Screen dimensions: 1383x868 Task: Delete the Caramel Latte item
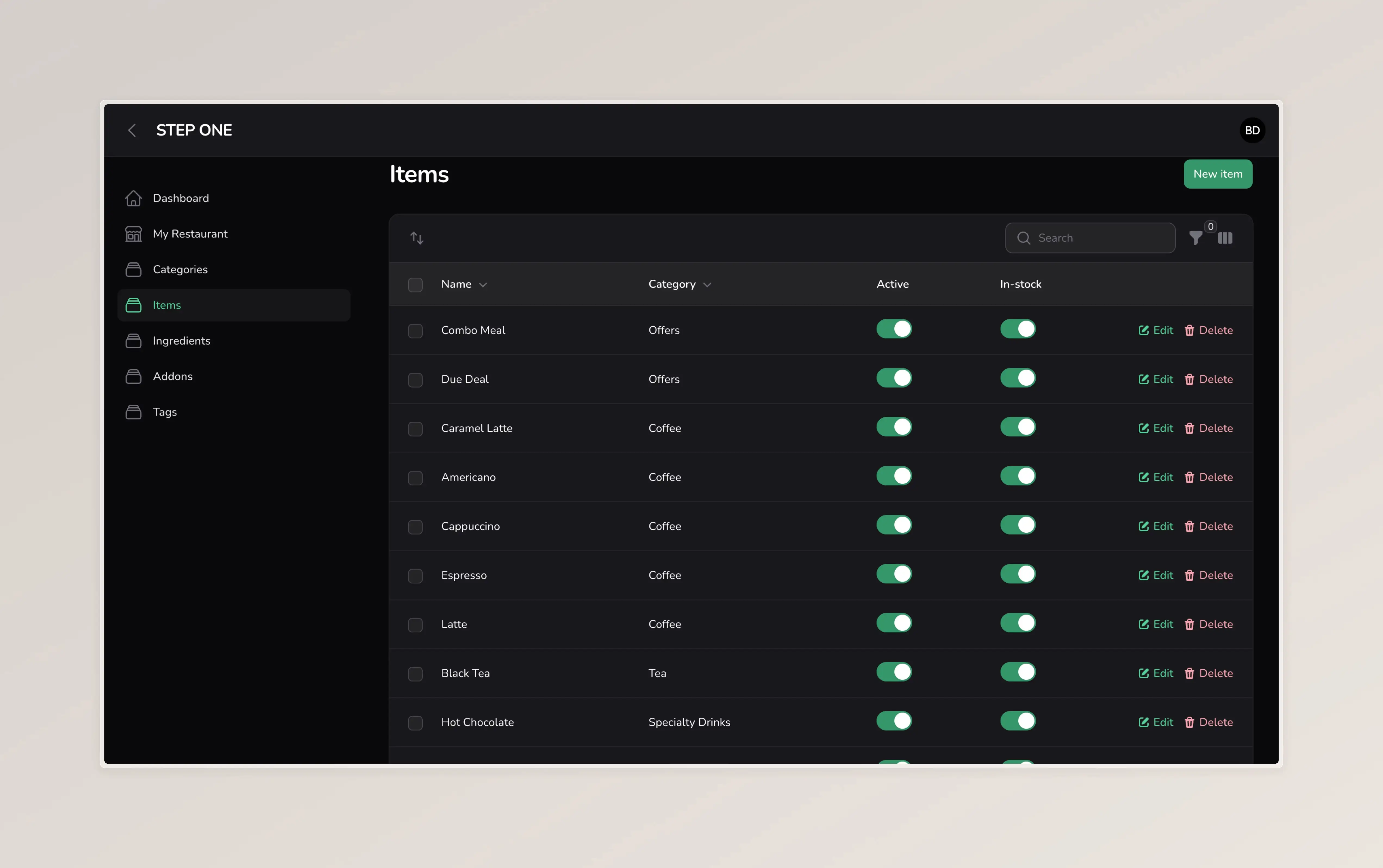point(1208,428)
